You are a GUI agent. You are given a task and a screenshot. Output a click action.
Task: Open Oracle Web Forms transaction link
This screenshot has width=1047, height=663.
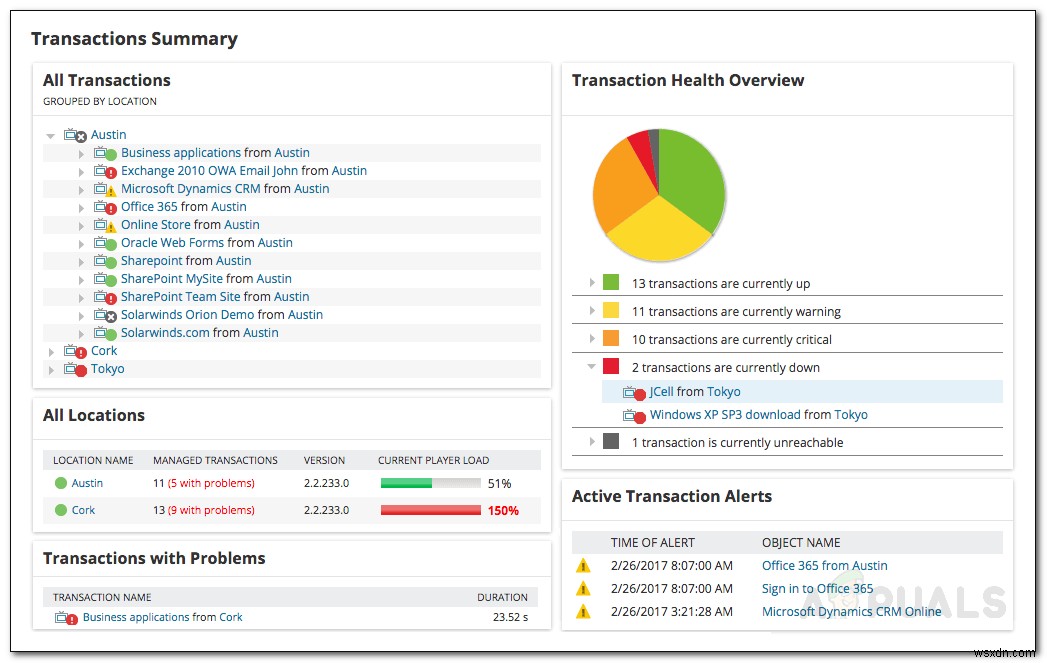pos(172,243)
